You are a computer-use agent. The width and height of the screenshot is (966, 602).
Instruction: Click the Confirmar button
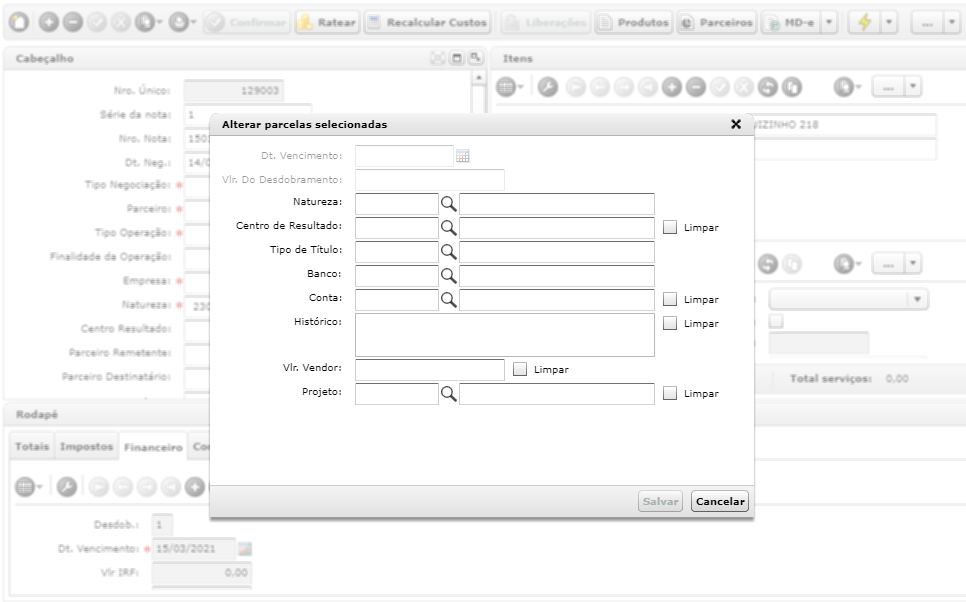click(247, 22)
